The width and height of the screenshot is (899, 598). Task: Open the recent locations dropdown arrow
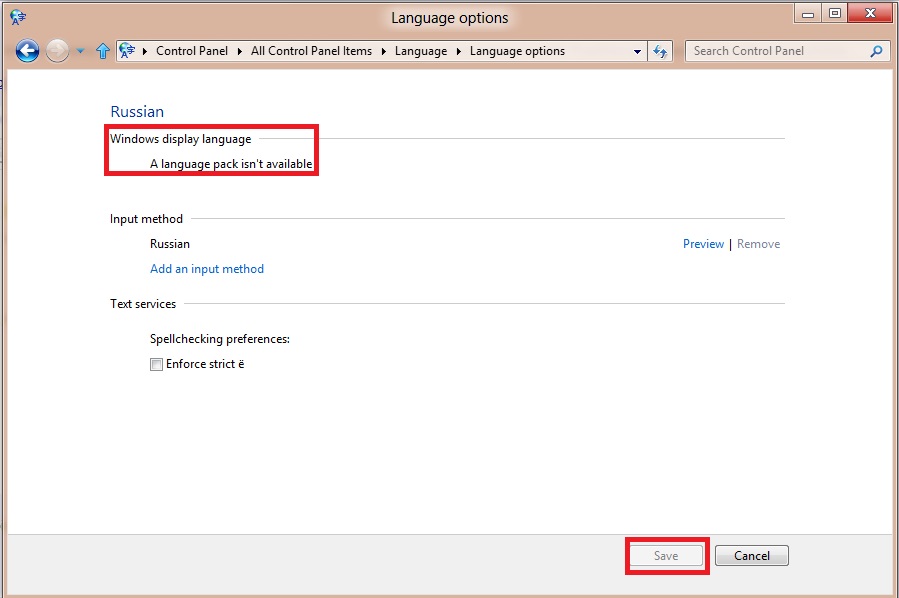pyautogui.click(x=80, y=51)
